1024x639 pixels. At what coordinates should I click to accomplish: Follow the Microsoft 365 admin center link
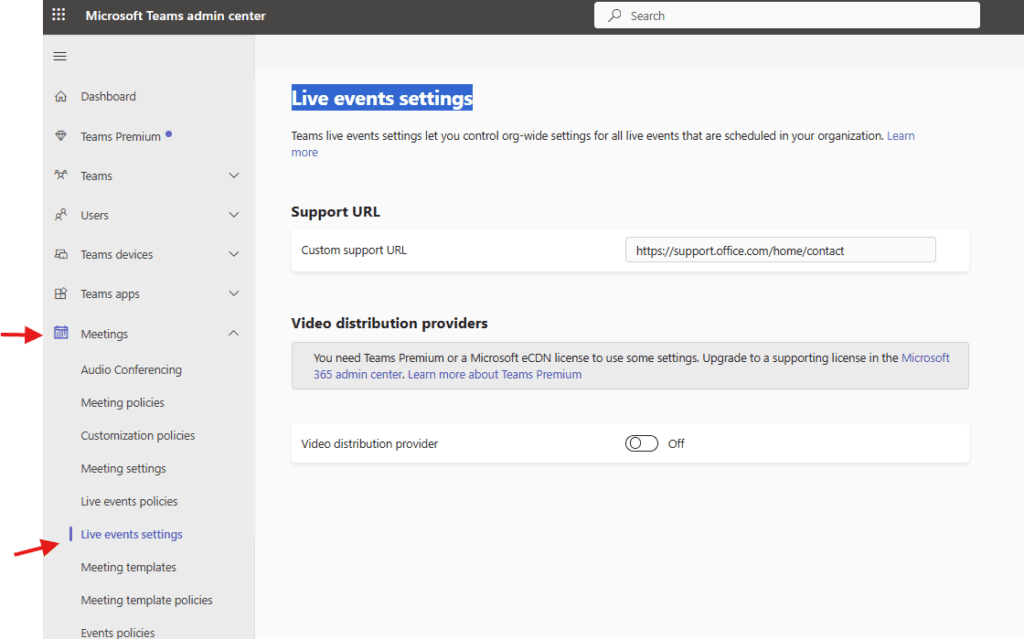(x=925, y=358)
